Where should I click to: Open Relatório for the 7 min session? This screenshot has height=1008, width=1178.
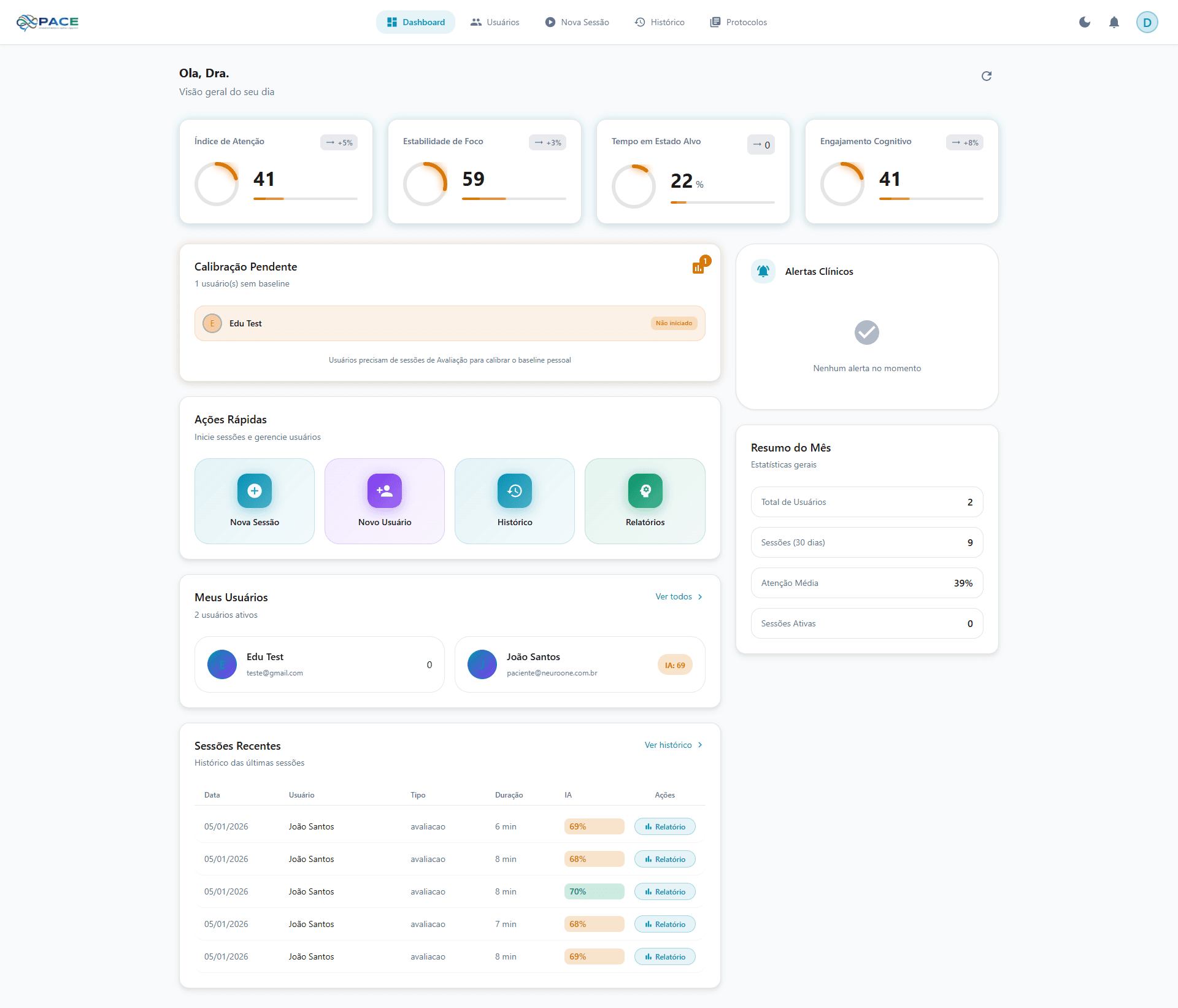pos(665,924)
